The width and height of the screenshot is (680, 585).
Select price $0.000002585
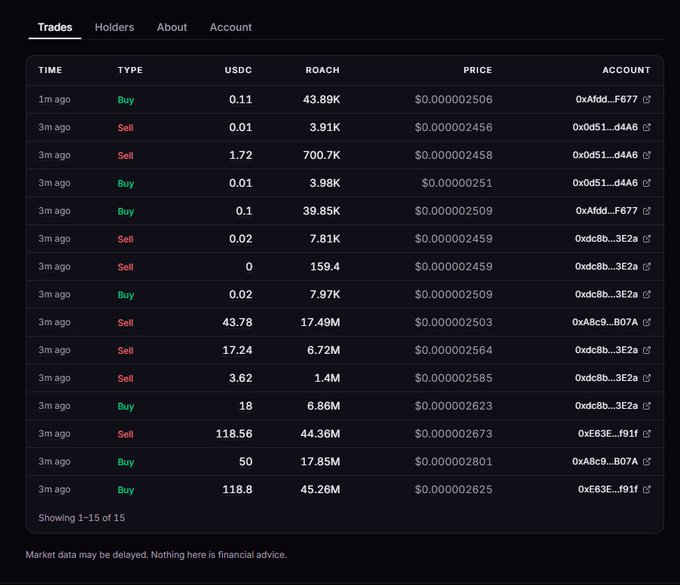[x=454, y=378]
